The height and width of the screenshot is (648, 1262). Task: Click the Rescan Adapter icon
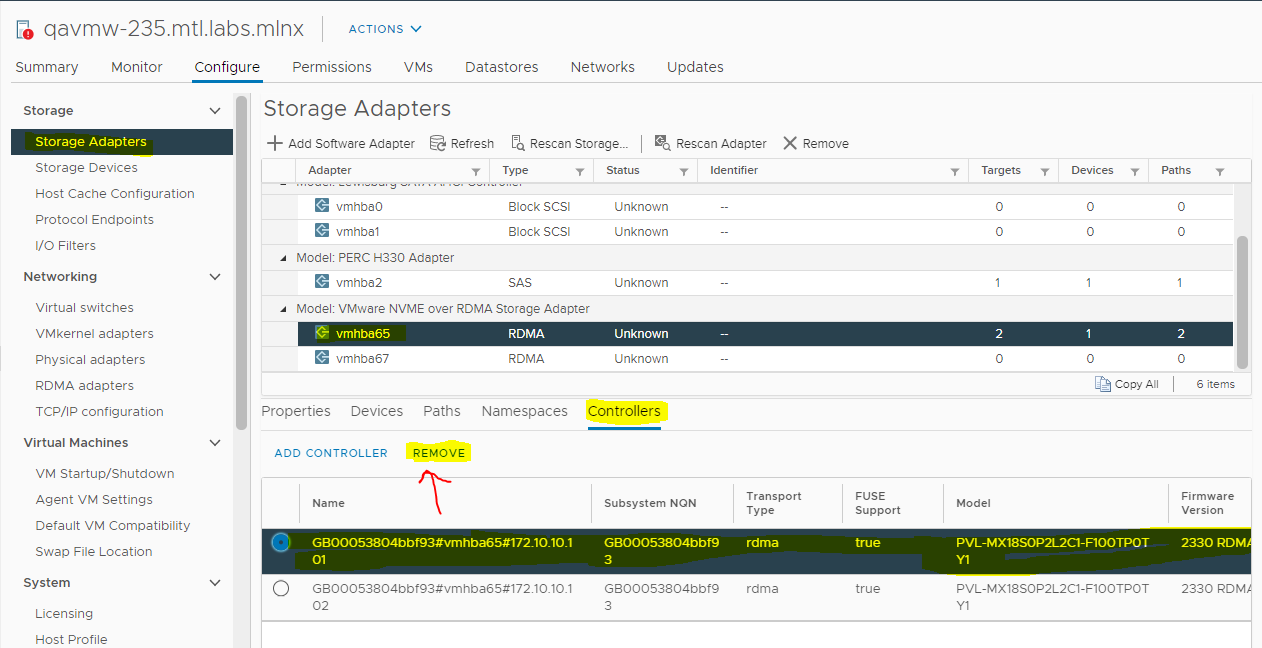662,143
